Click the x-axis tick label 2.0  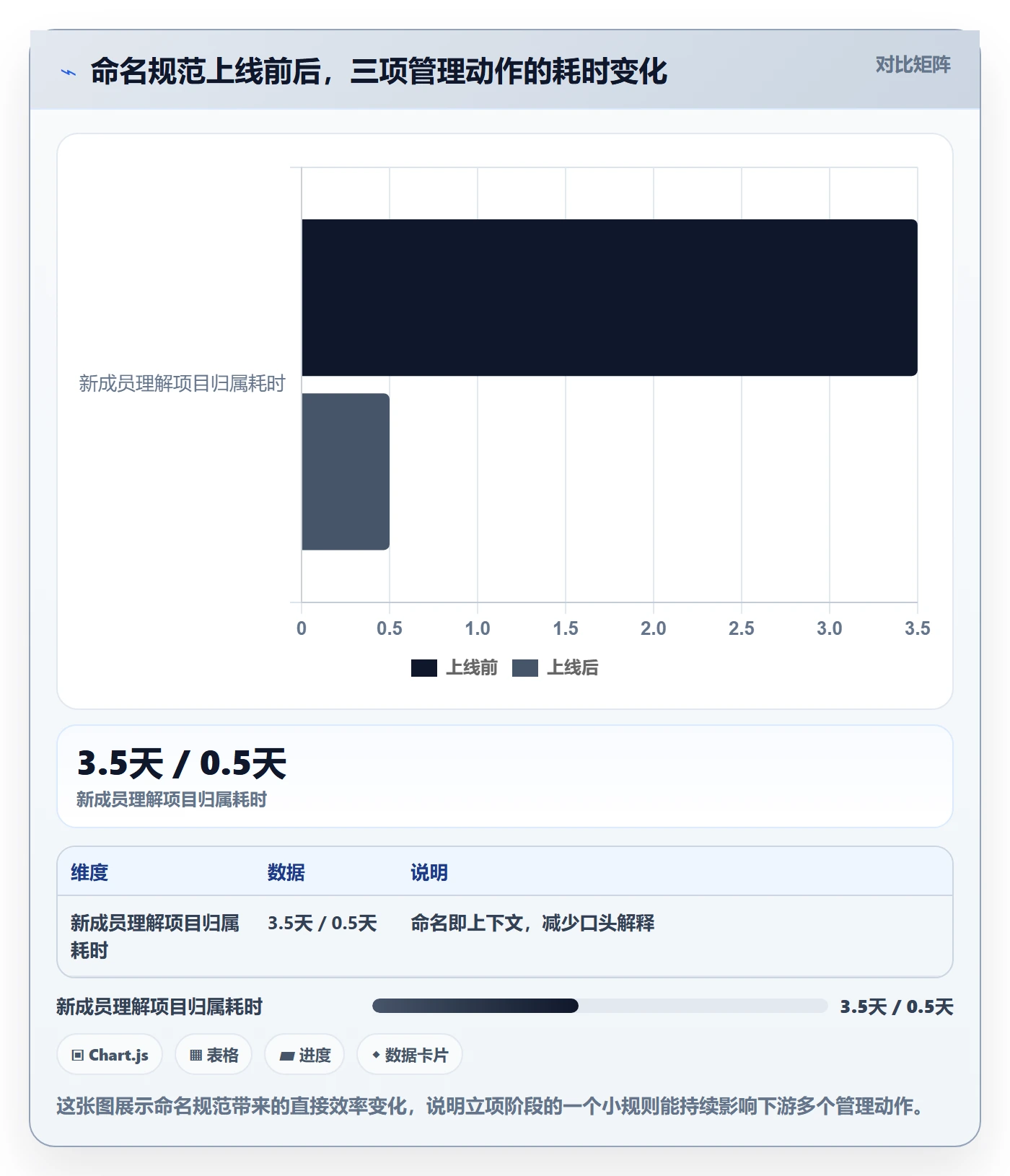pyautogui.click(x=653, y=628)
